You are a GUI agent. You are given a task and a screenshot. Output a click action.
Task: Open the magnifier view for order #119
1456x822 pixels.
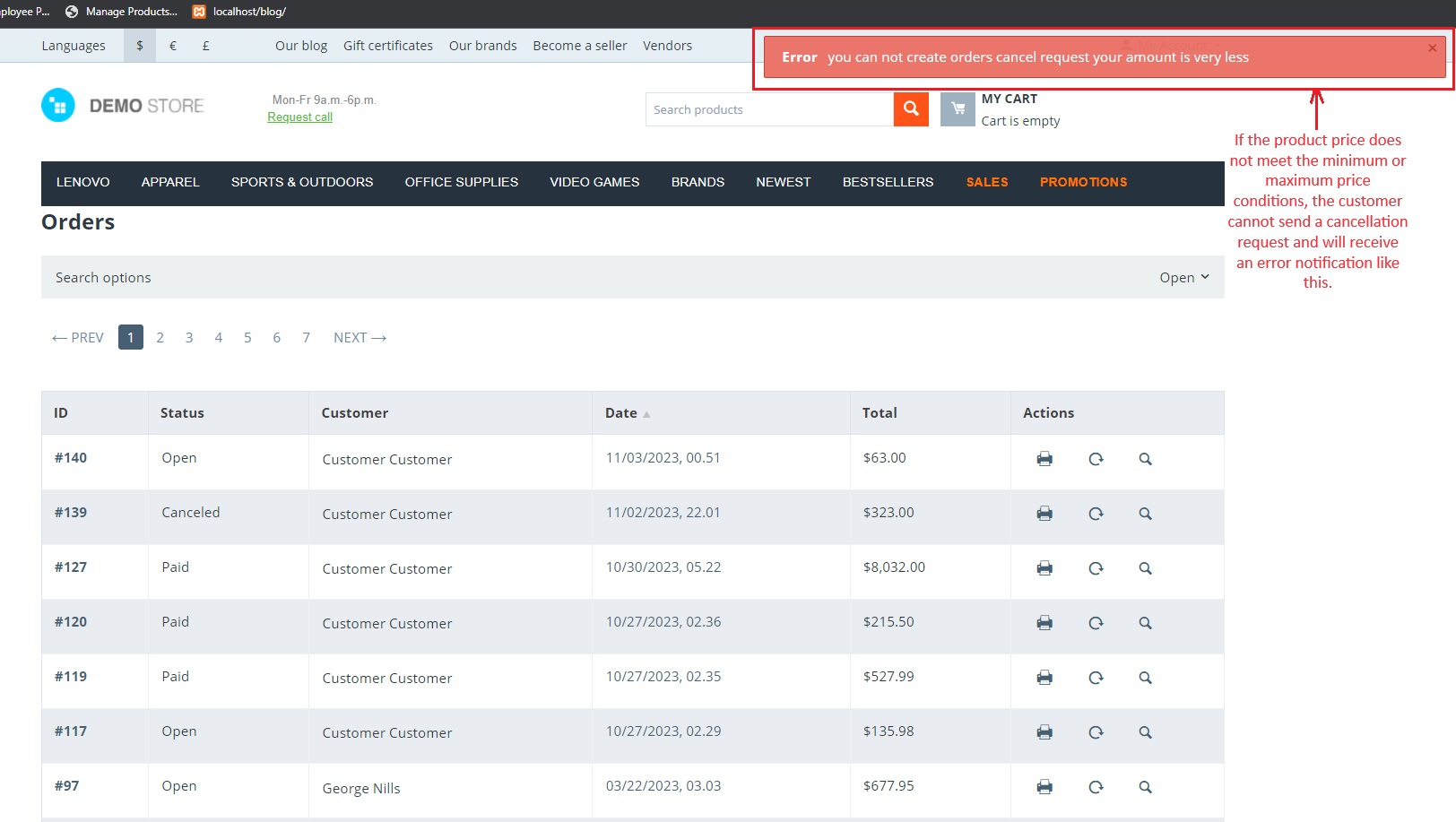click(1145, 678)
